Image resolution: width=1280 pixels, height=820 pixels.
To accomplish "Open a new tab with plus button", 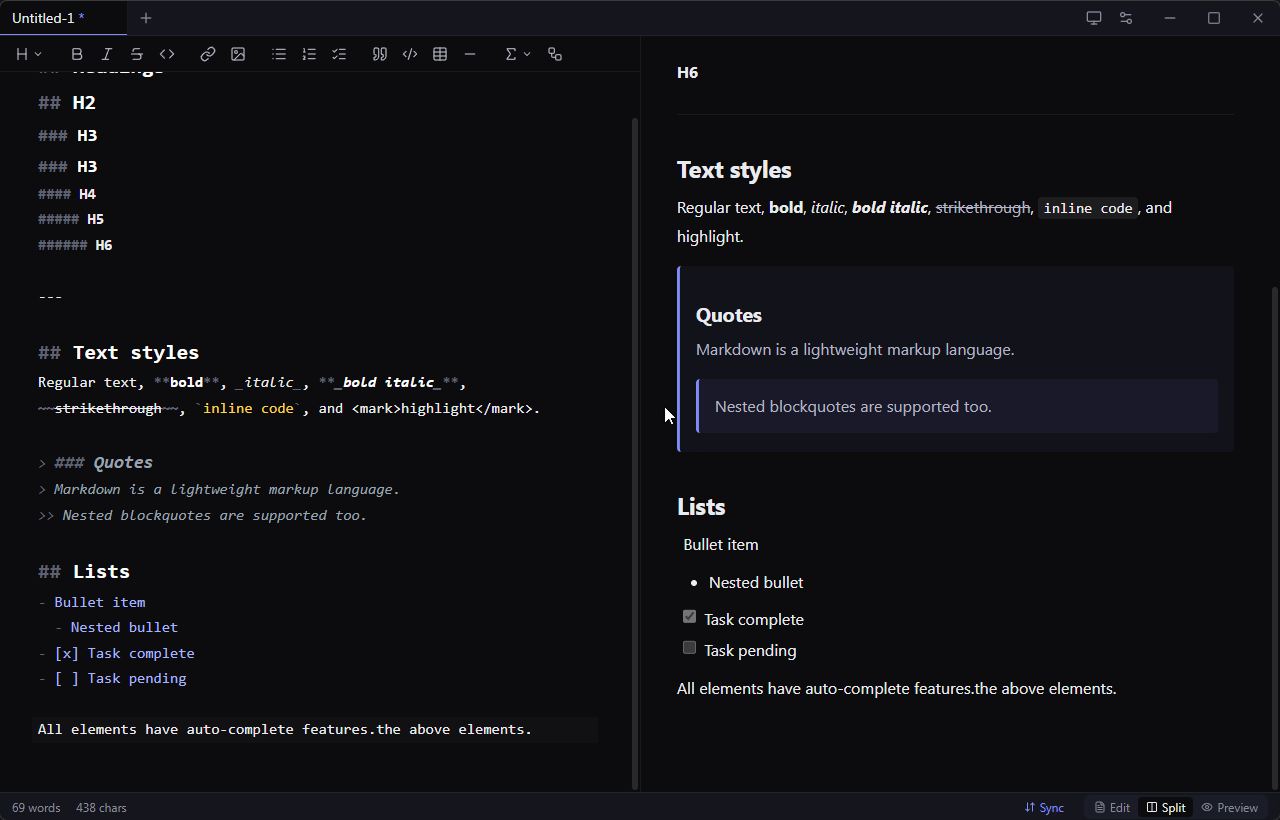I will click(146, 18).
